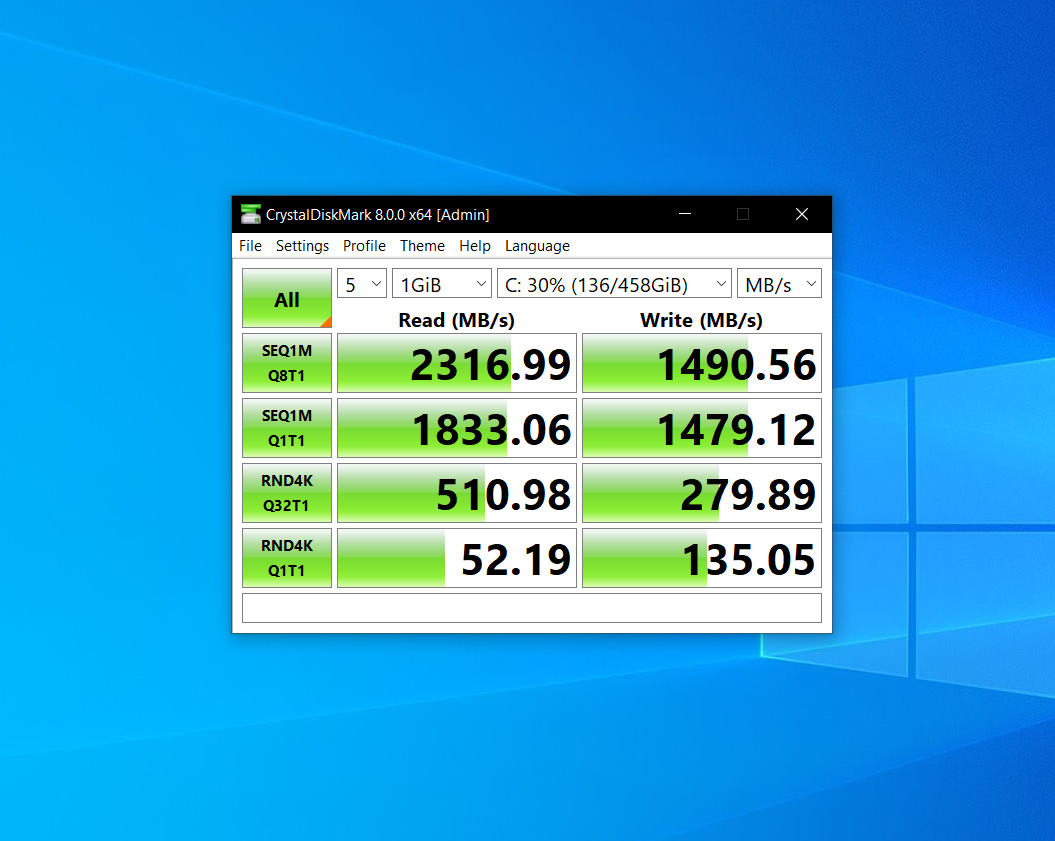
Task: Open the C: 30% drive selection dropdown
Action: 614,284
